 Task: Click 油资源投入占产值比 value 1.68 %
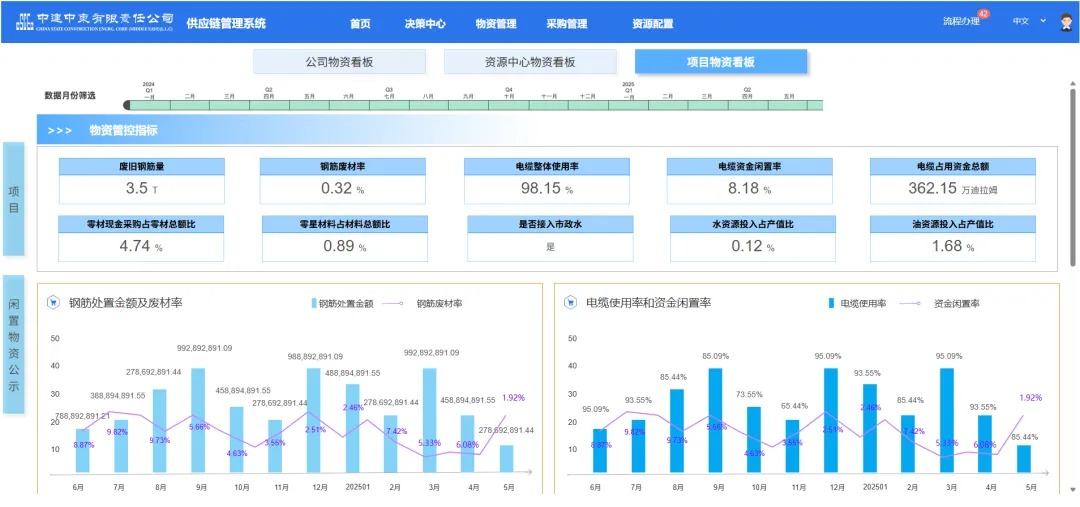pyautogui.click(x=953, y=247)
